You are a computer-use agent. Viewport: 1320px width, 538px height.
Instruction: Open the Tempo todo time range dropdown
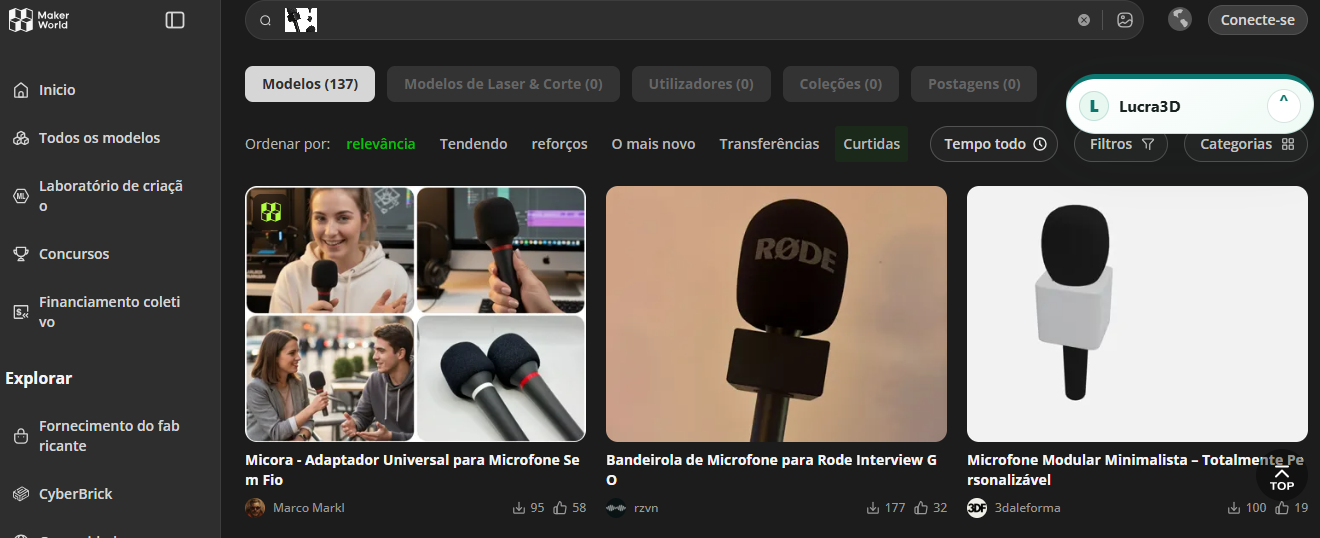[x=994, y=144]
